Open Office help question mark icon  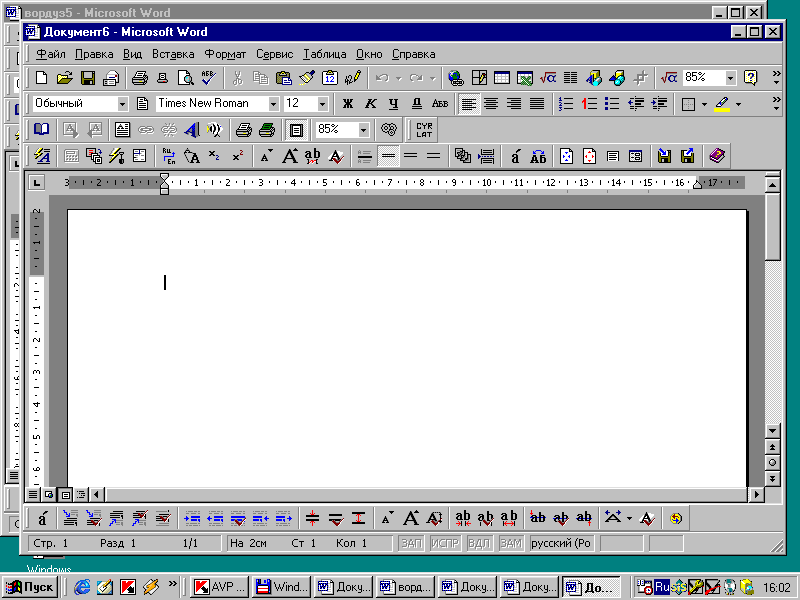(x=751, y=78)
